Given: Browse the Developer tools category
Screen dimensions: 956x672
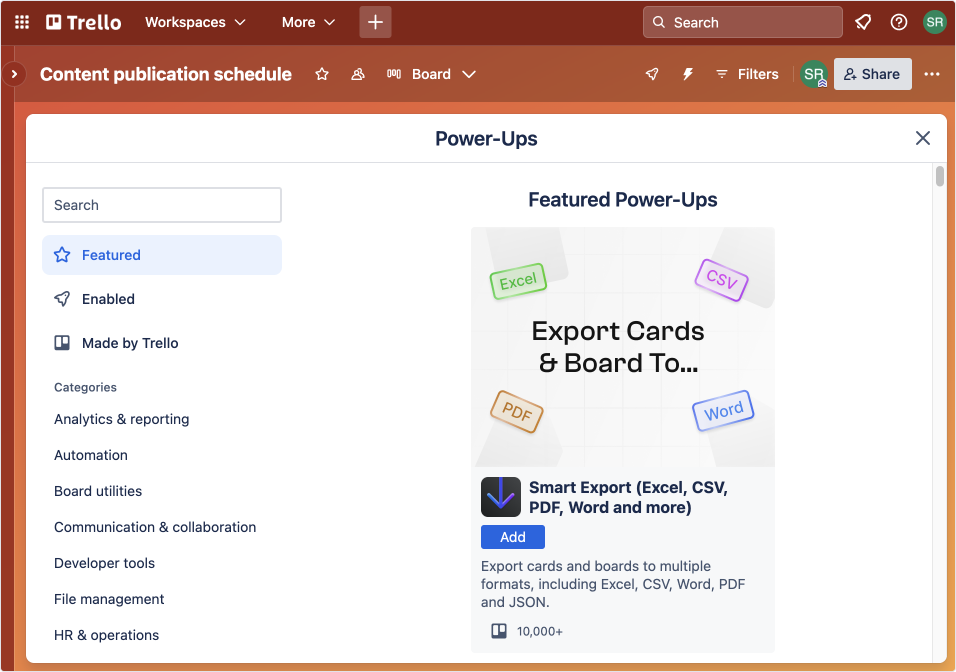Looking at the screenshot, I should (104, 563).
